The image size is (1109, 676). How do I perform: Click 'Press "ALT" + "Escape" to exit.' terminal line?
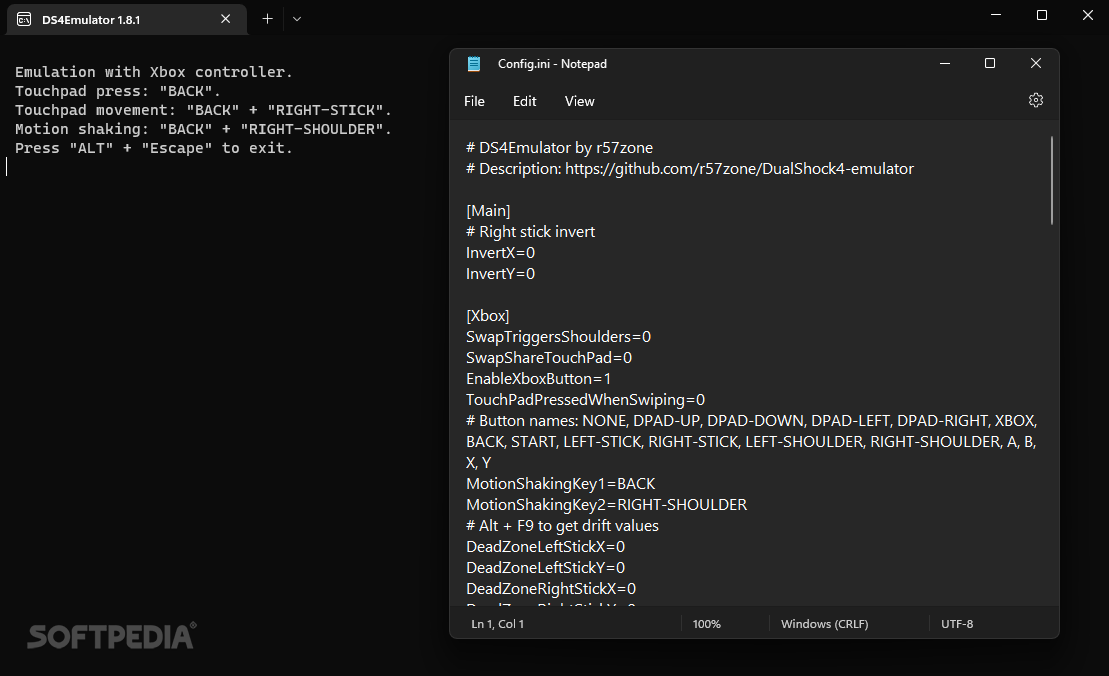153,148
